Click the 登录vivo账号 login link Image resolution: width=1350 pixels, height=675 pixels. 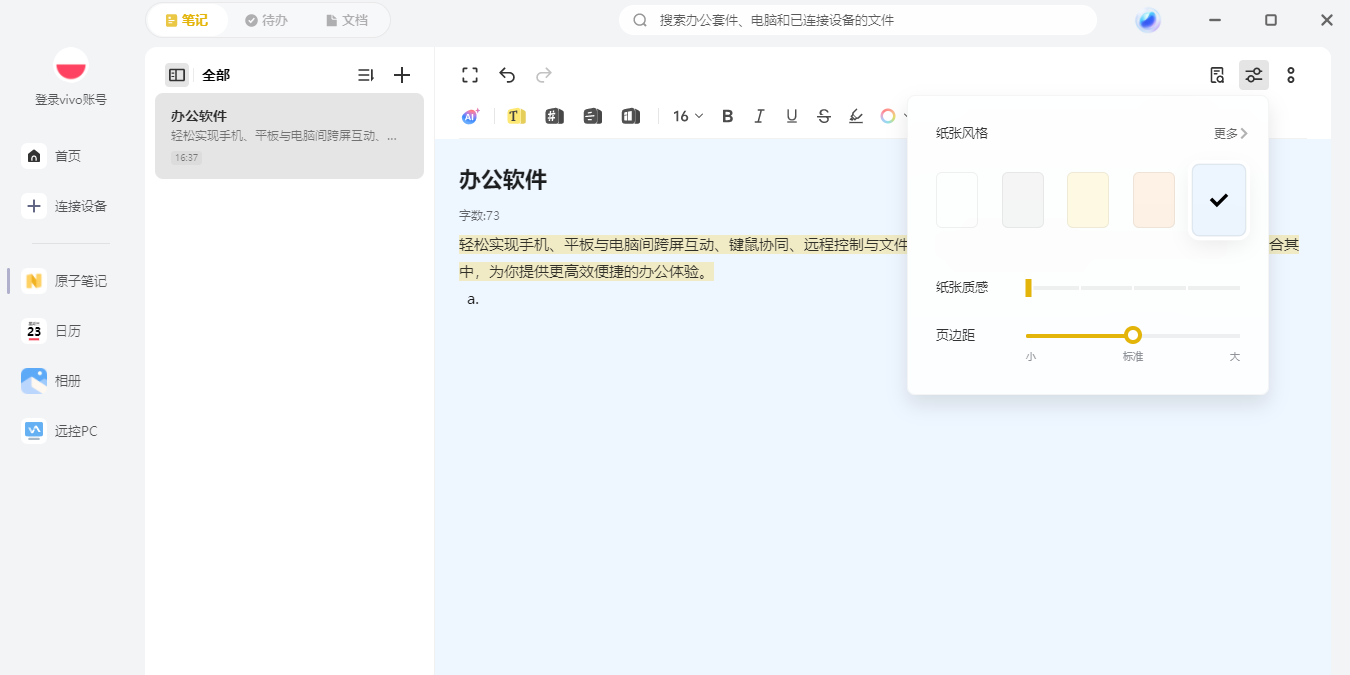71,100
